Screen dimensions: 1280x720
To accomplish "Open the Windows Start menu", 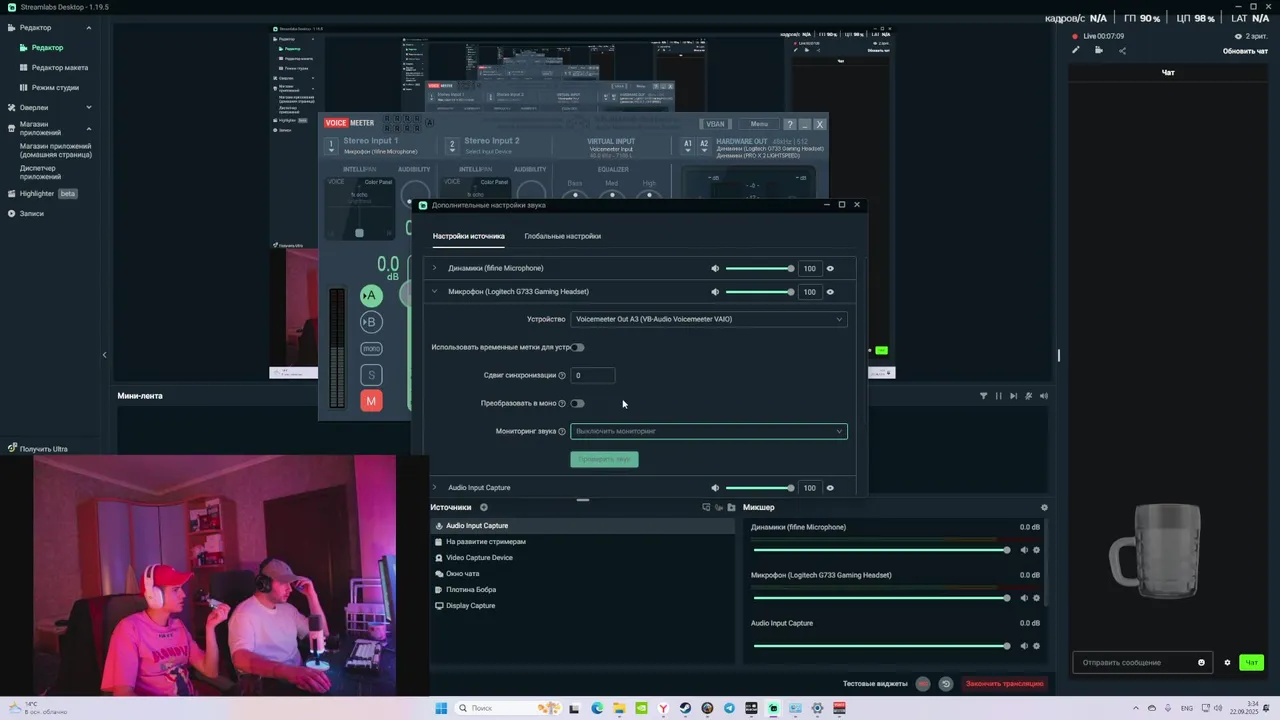I will tap(441, 708).
